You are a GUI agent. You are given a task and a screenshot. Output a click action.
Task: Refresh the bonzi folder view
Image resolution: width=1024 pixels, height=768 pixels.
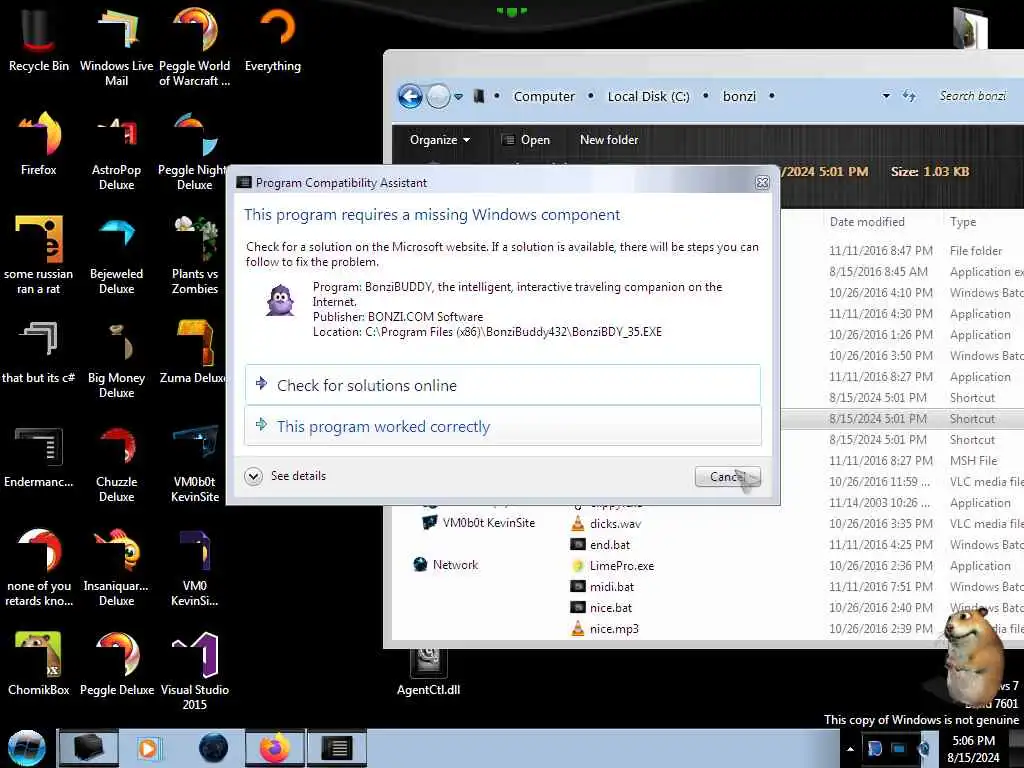coord(909,96)
